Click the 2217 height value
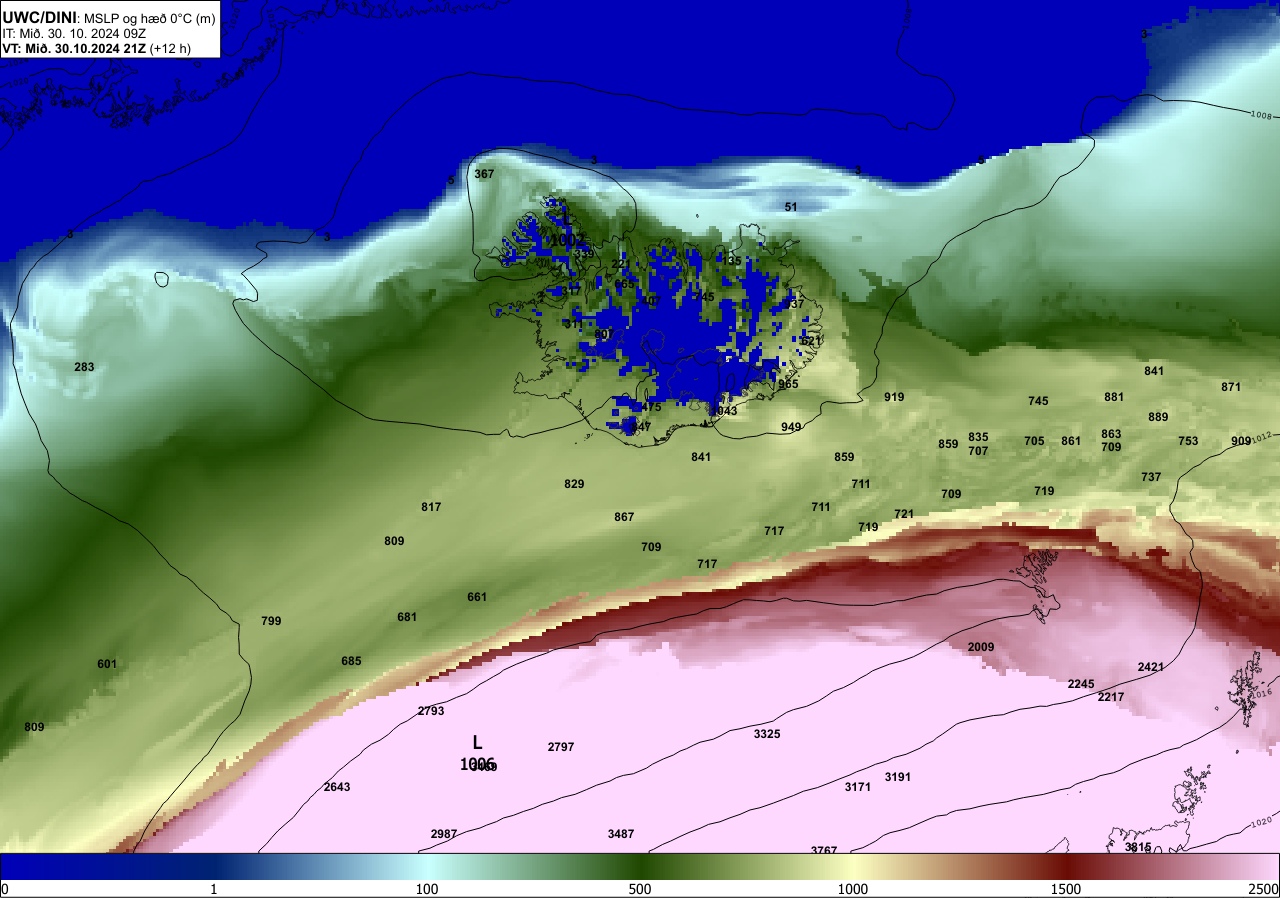 tap(1111, 697)
